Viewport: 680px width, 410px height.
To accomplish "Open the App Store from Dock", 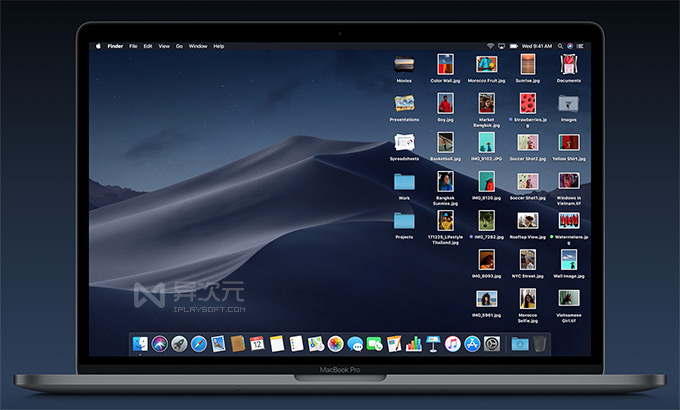I will (471, 343).
